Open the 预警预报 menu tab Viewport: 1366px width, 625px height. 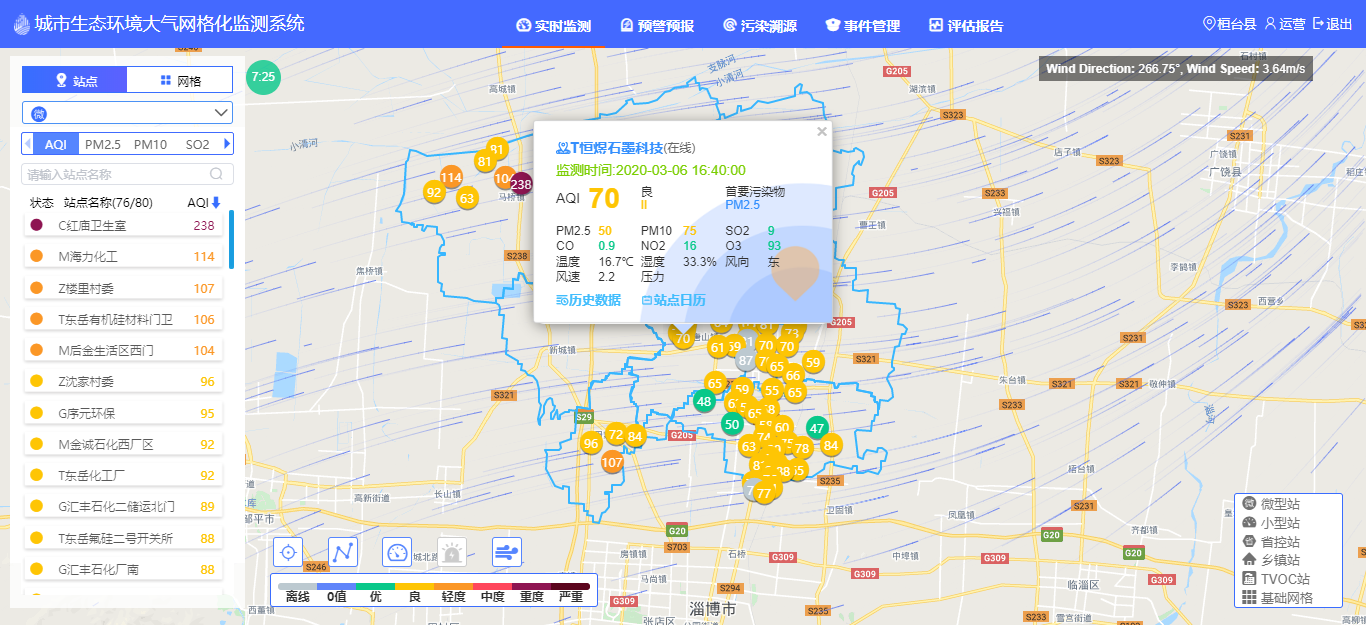click(657, 26)
